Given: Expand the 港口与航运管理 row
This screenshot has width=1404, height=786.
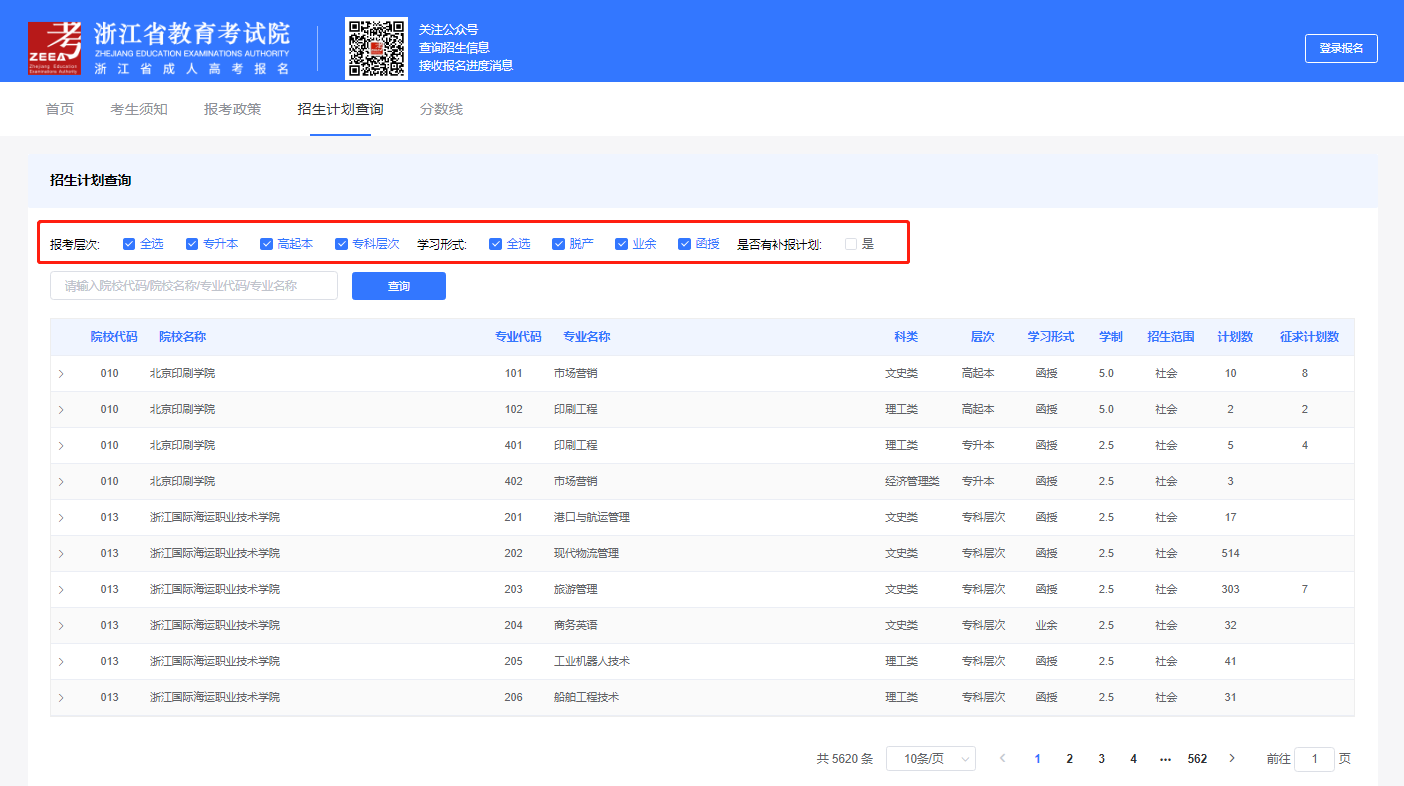Looking at the screenshot, I should click(x=61, y=517).
